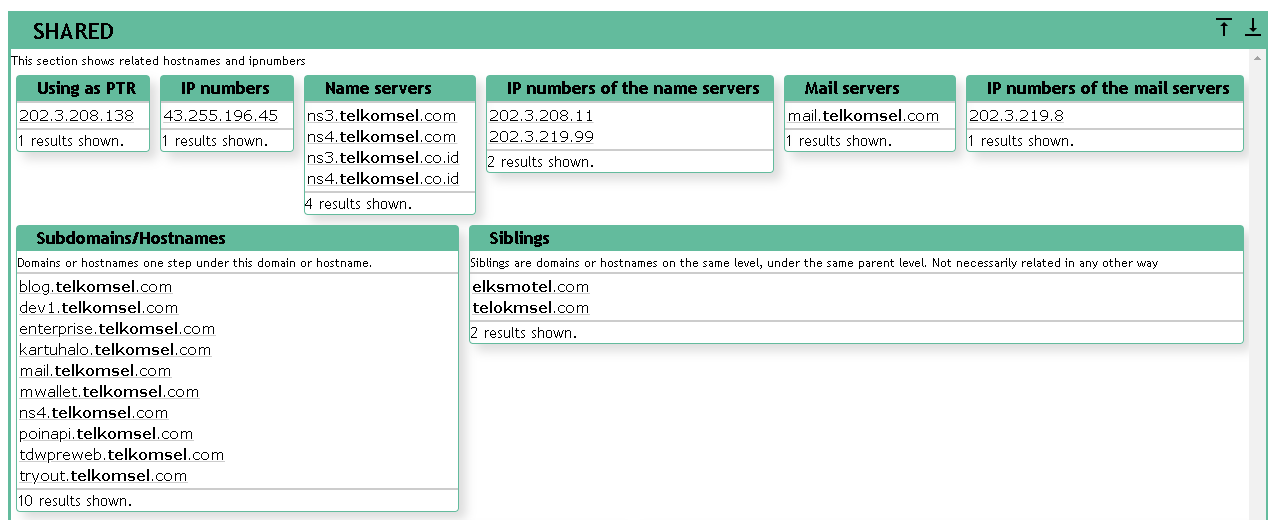
Task: Open subdomain kartuhalo.telkomsel.com
Action: [115, 350]
